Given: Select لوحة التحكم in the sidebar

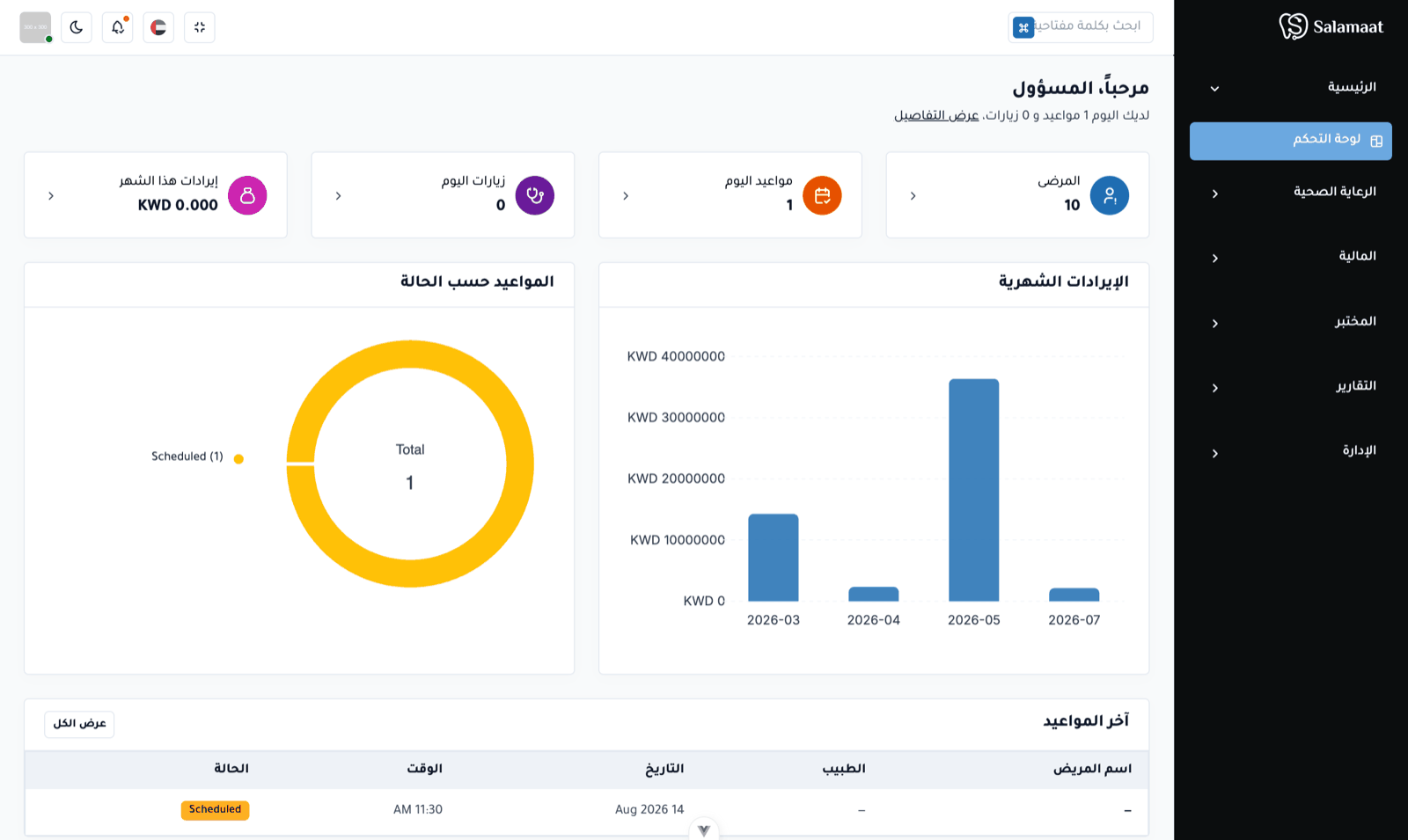Looking at the screenshot, I should pyautogui.click(x=1291, y=141).
